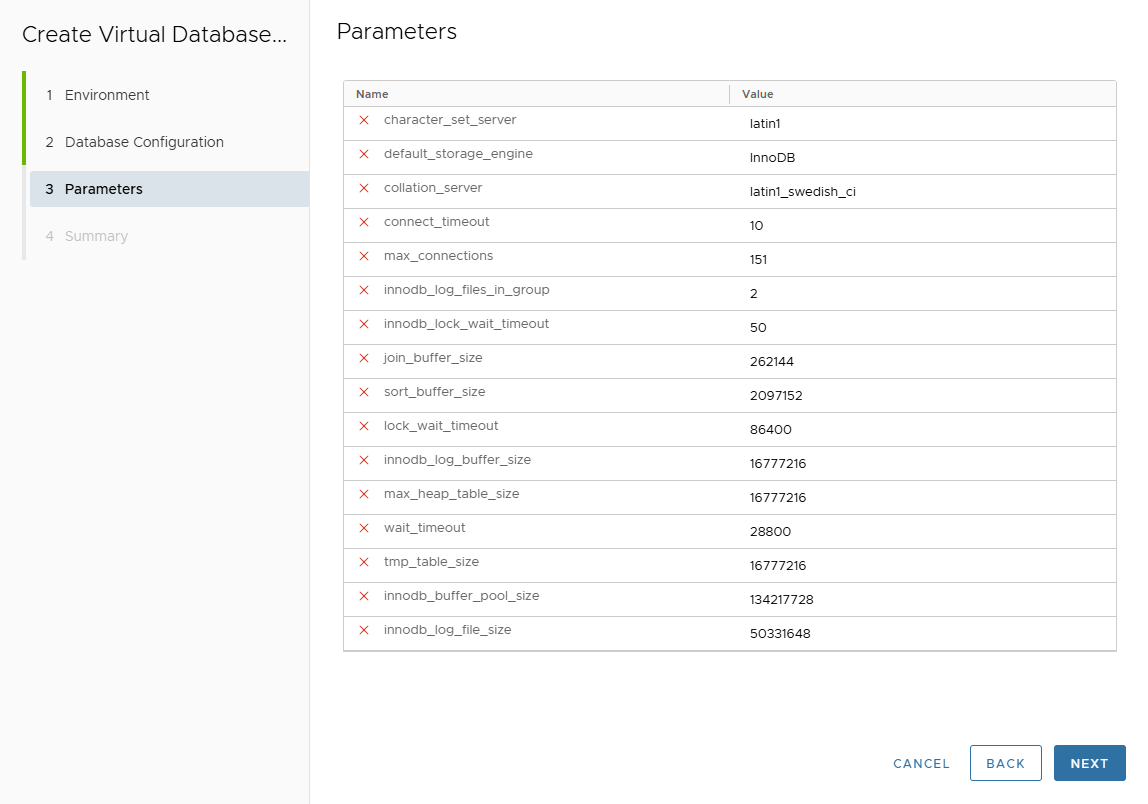Delete the innodb_buffer_pool_size parameter

(364, 596)
